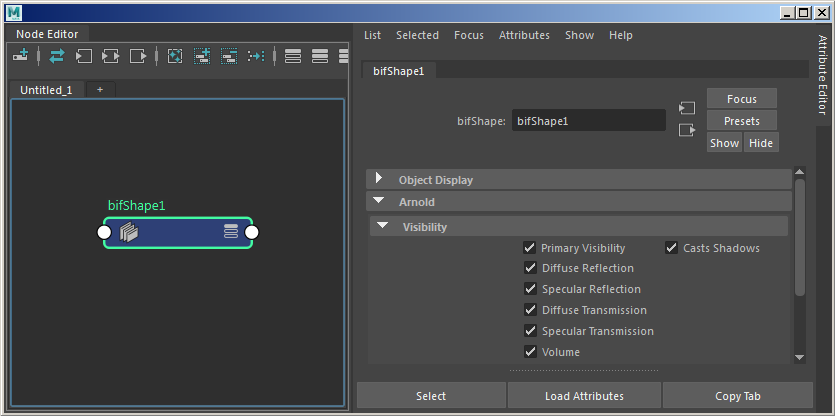
Task: Add selected nodes to graph icon
Action: point(202,56)
